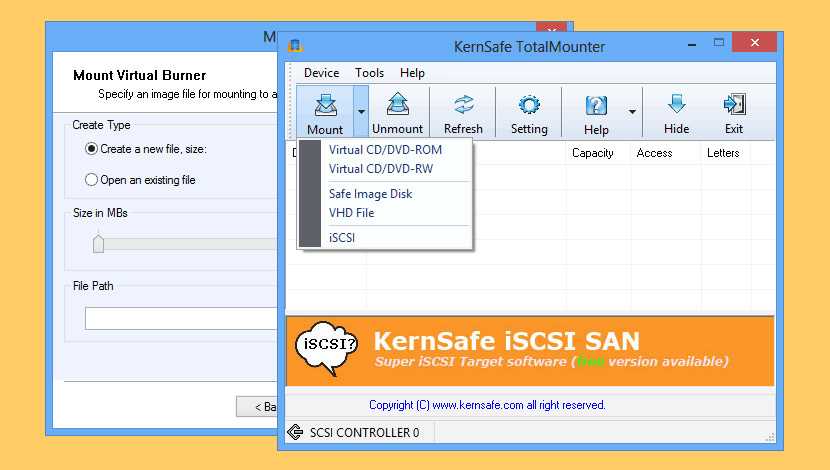
Task: Click the SCSI CONTROLLER 0 status icon
Action: point(296,433)
